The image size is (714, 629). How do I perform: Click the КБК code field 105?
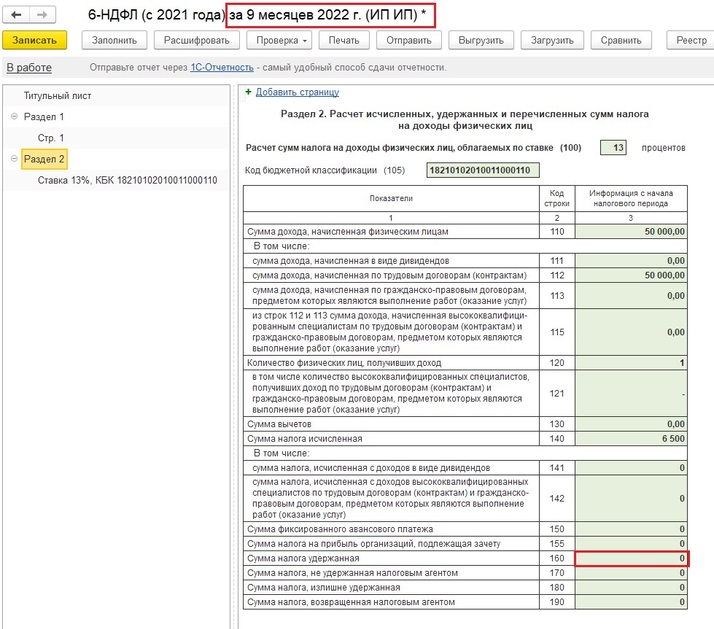[x=478, y=170]
